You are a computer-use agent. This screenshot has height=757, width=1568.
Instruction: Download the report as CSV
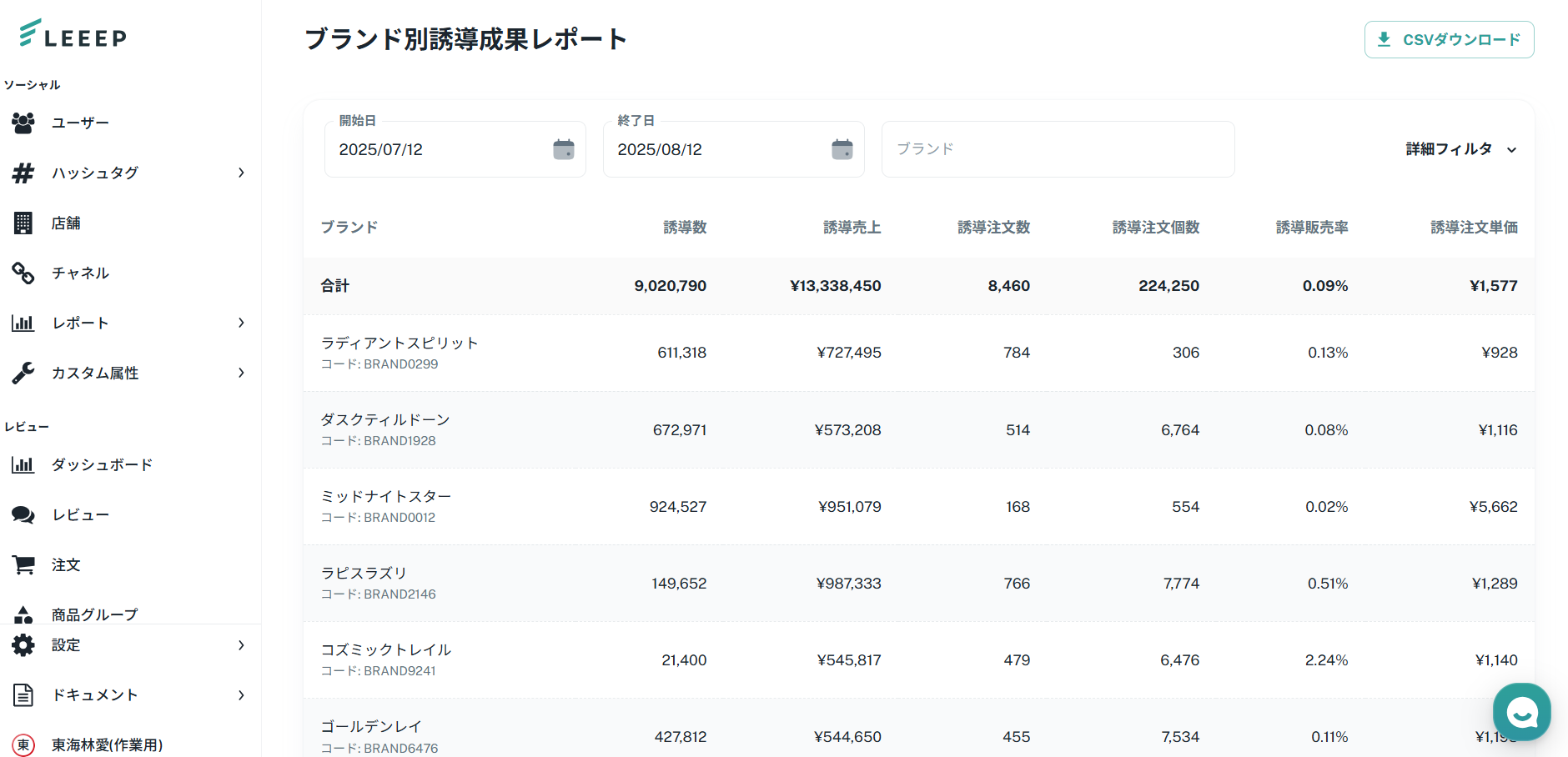(x=1449, y=39)
